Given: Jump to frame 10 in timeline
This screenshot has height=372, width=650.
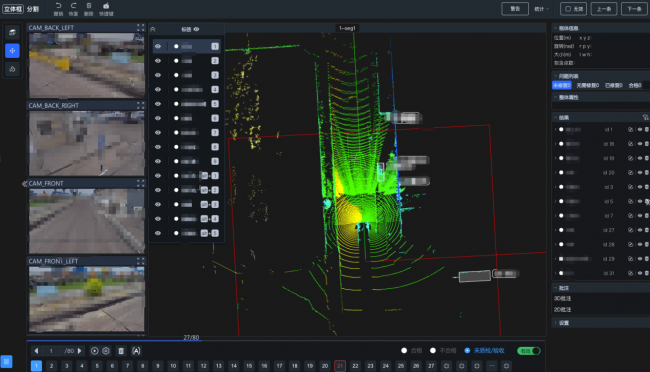Looking at the screenshot, I should 173,366.
